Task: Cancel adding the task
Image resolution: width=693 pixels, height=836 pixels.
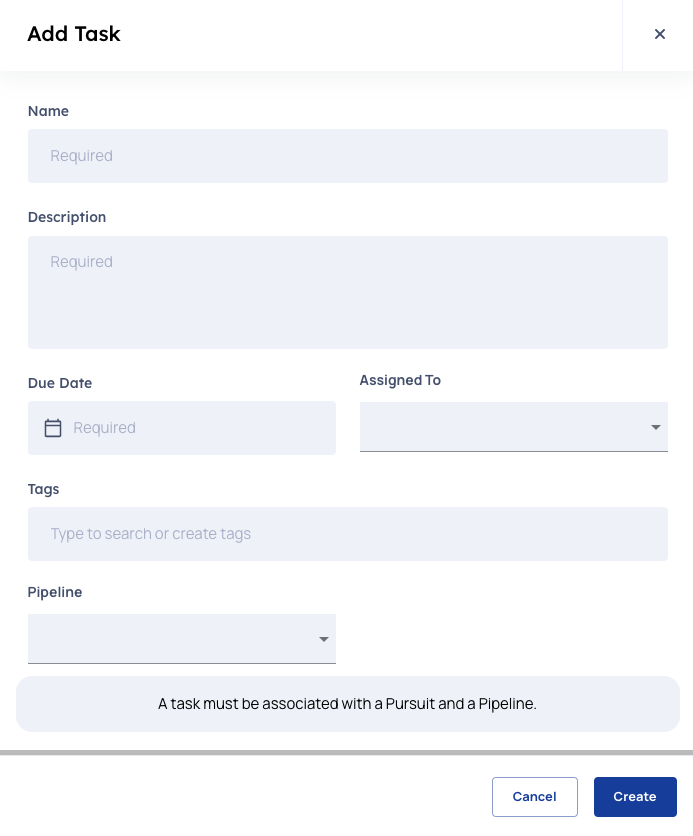Action: (x=535, y=797)
